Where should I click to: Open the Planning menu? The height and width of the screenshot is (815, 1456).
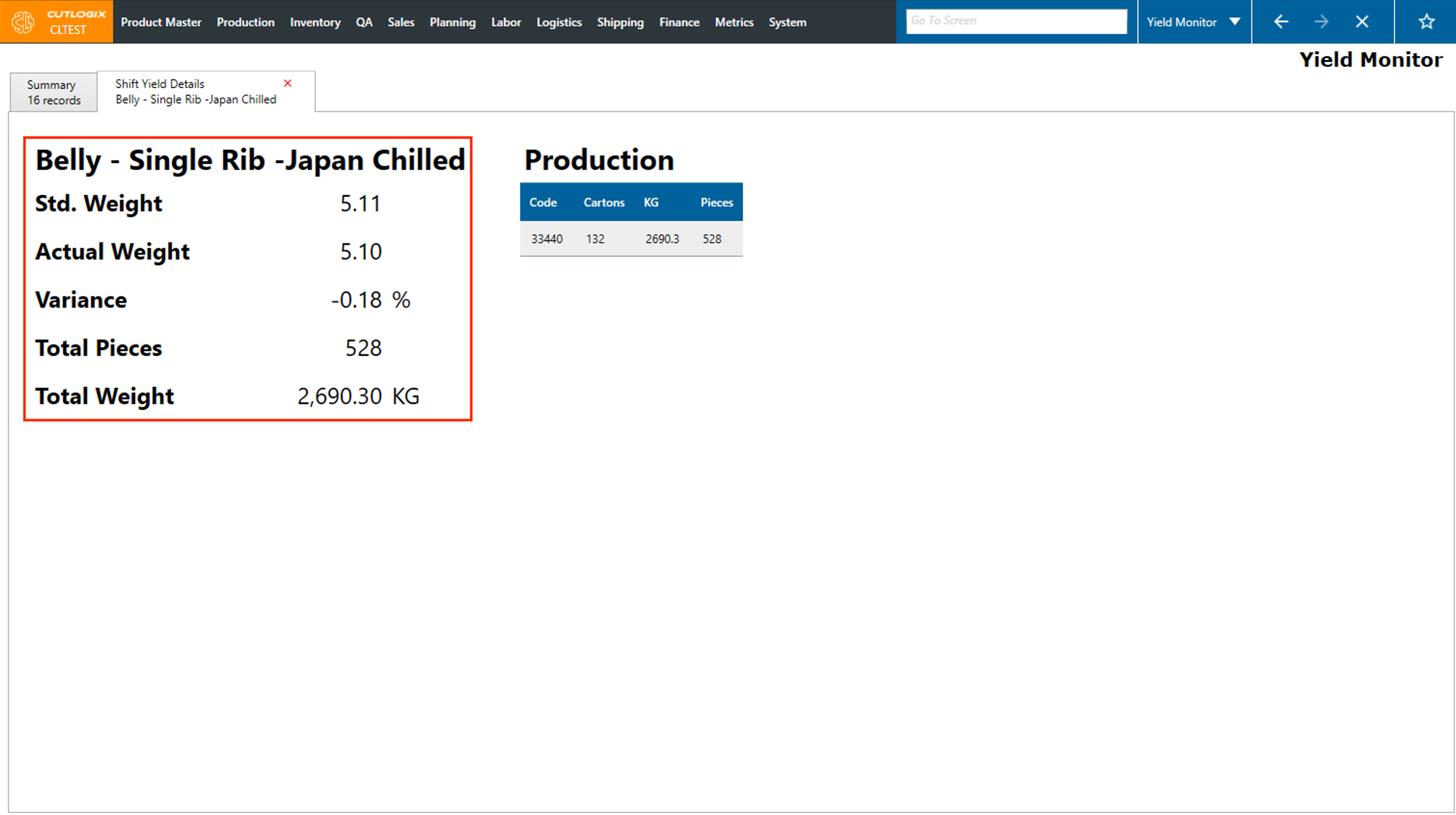[x=452, y=22]
